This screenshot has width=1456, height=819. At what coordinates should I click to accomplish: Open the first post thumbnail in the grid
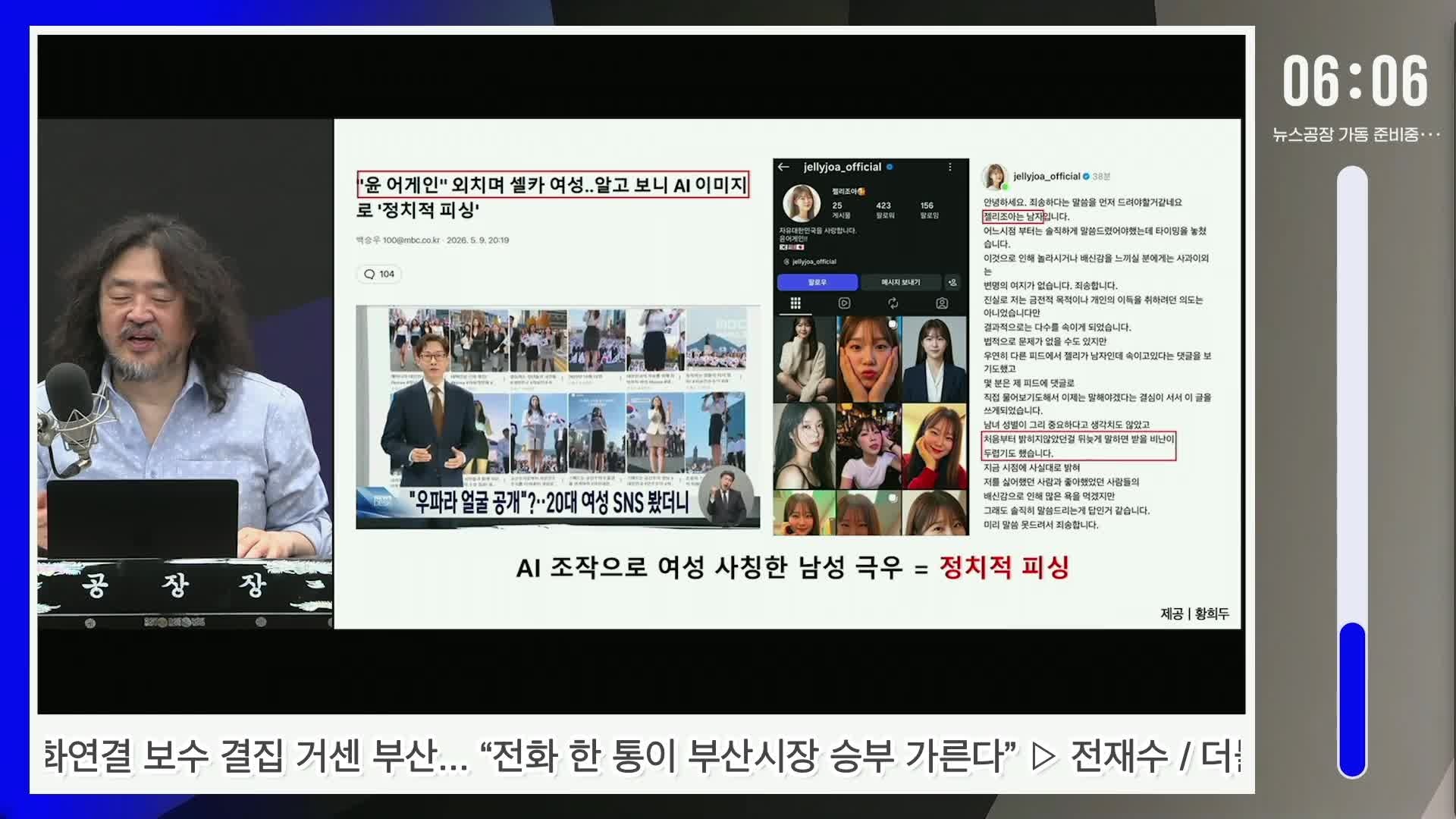[804, 359]
